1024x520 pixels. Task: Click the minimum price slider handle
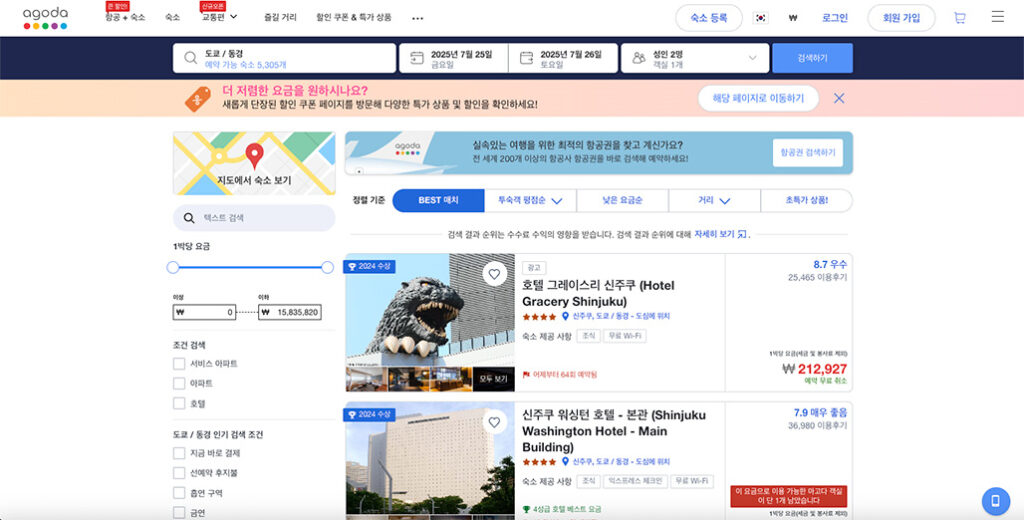173,267
